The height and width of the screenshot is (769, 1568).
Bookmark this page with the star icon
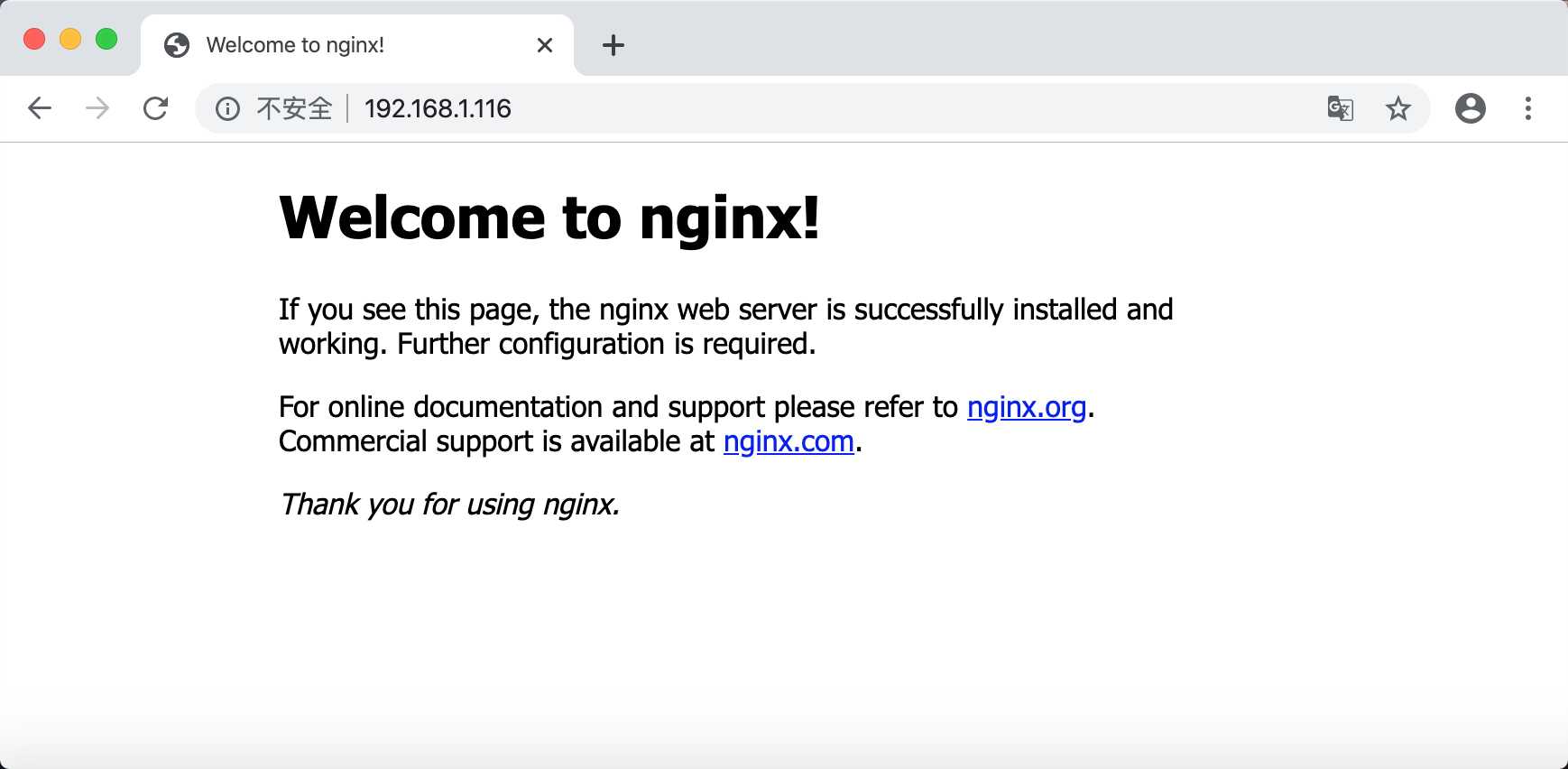(x=1398, y=108)
